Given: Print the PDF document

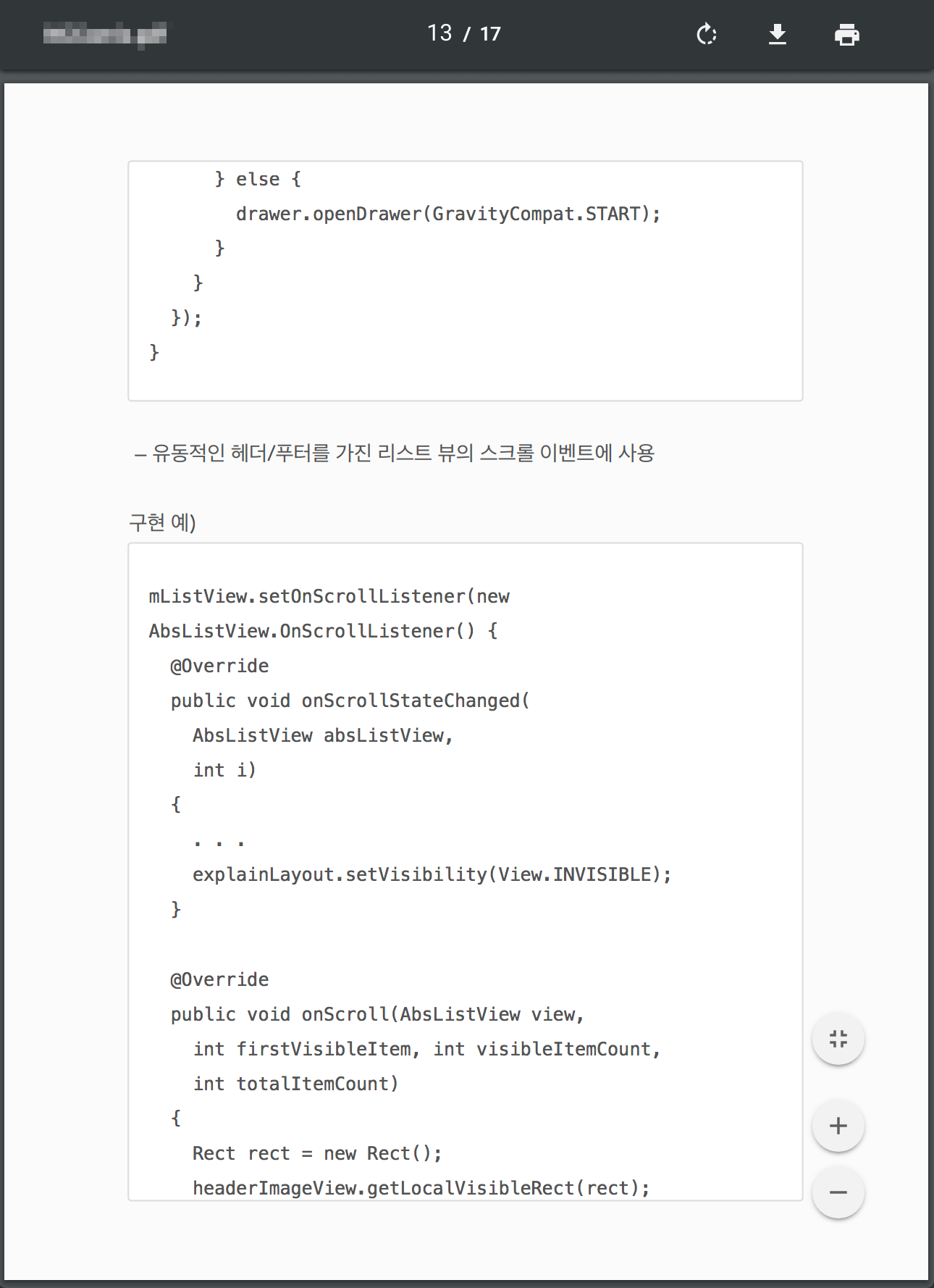Looking at the screenshot, I should click(846, 34).
